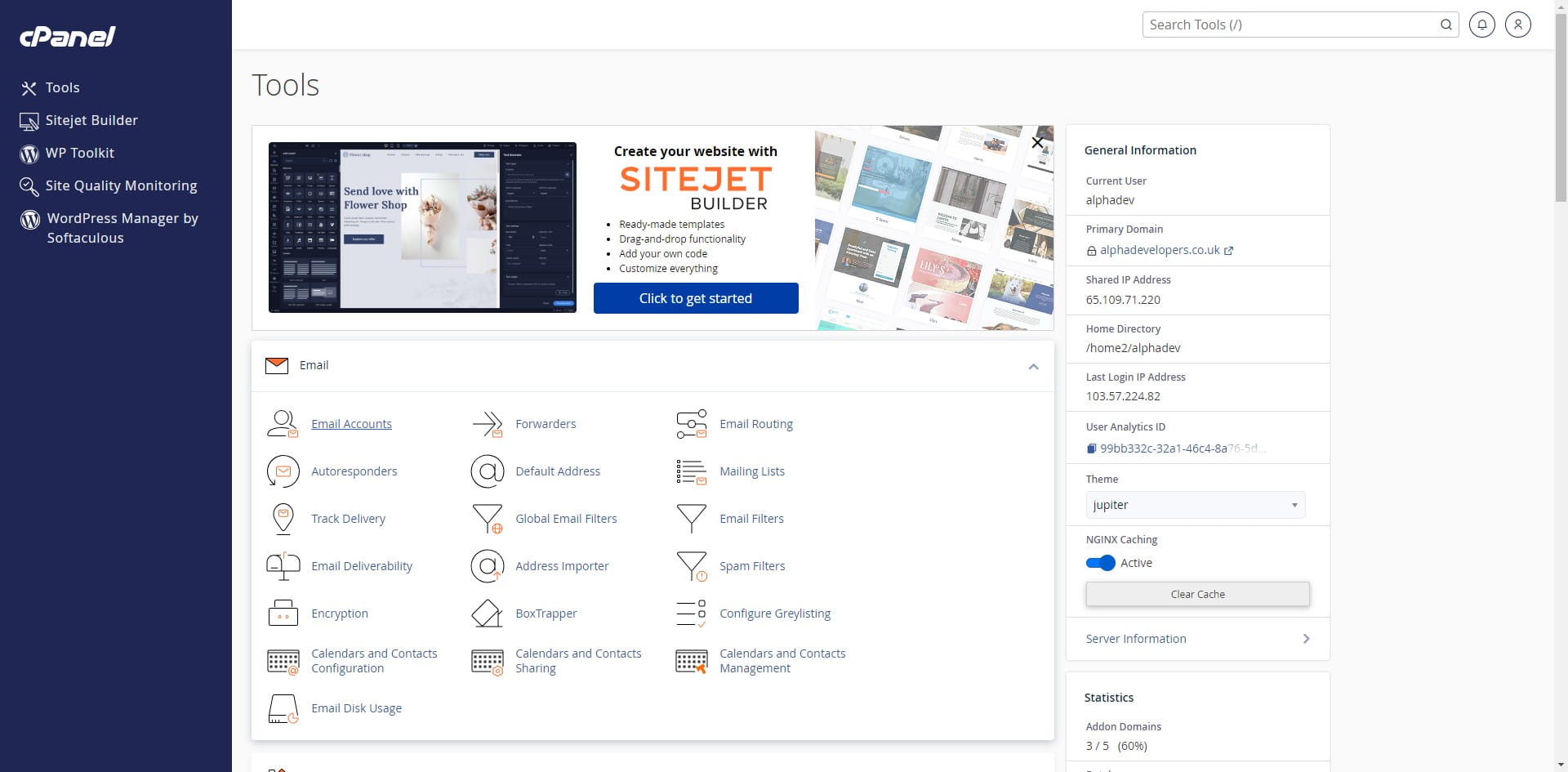
Task: Open the Theme jupiter dropdown
Action: point(1195,505)
